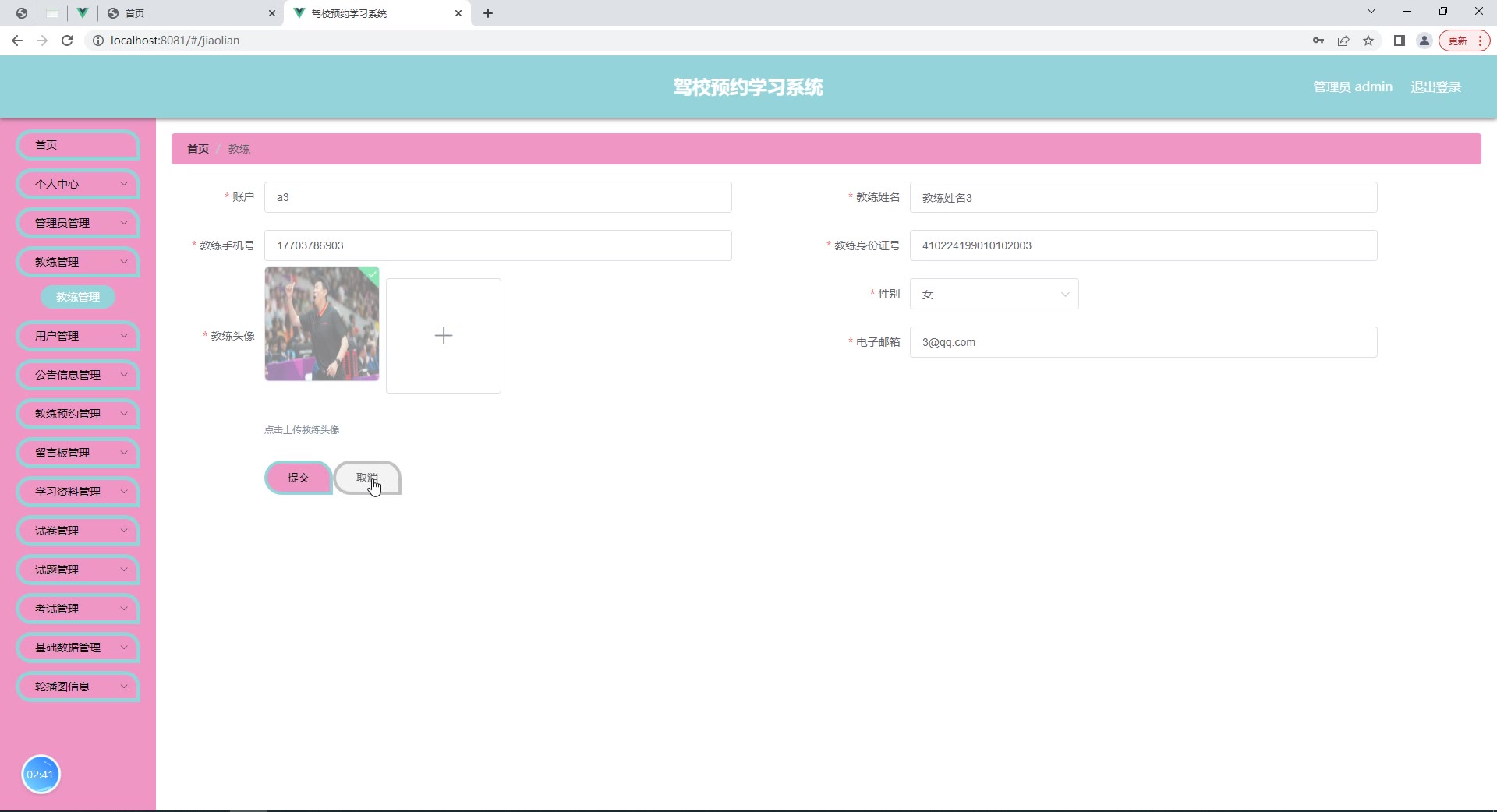Open saved passwords key icon
Screen dimensions: 1497x812
pyautogui.click(x=1318, y=41)
